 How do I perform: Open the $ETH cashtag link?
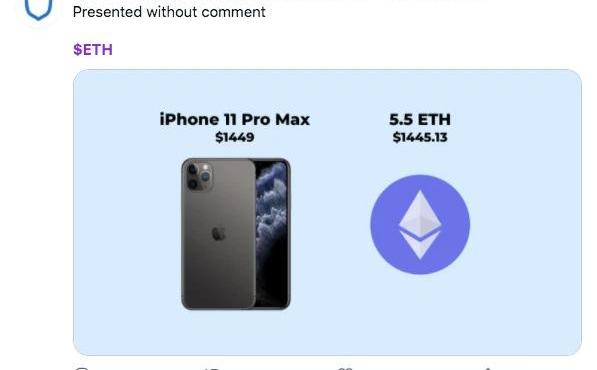(x=93, y=50)
